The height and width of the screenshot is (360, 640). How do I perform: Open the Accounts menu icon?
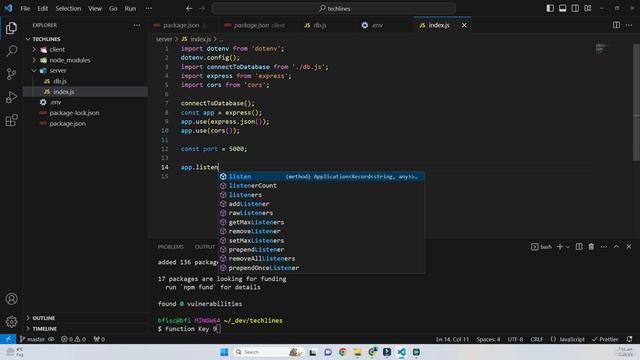(x=11, y=299)
